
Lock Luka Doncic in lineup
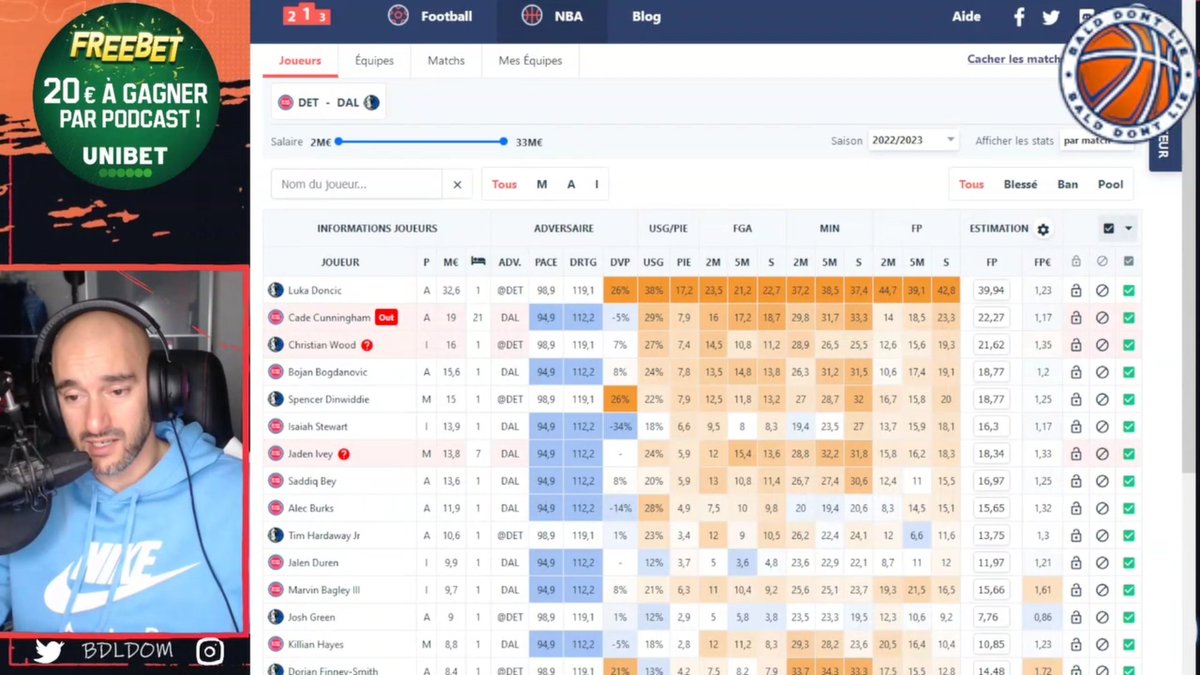point(1076,291)
